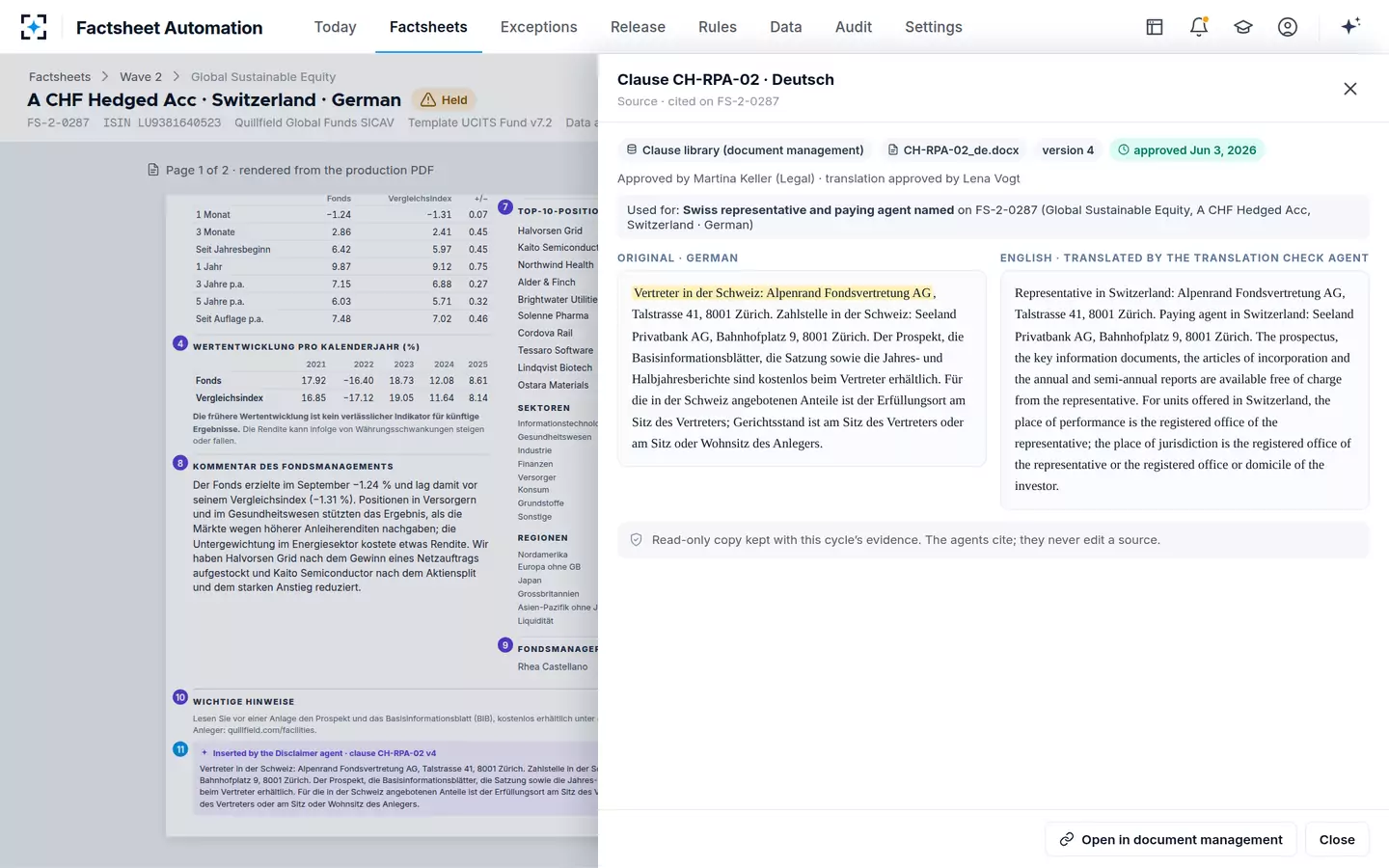Viewport: 1389px width, 868px height.
Task: Go to the Today tab
Action: point(336,27)
